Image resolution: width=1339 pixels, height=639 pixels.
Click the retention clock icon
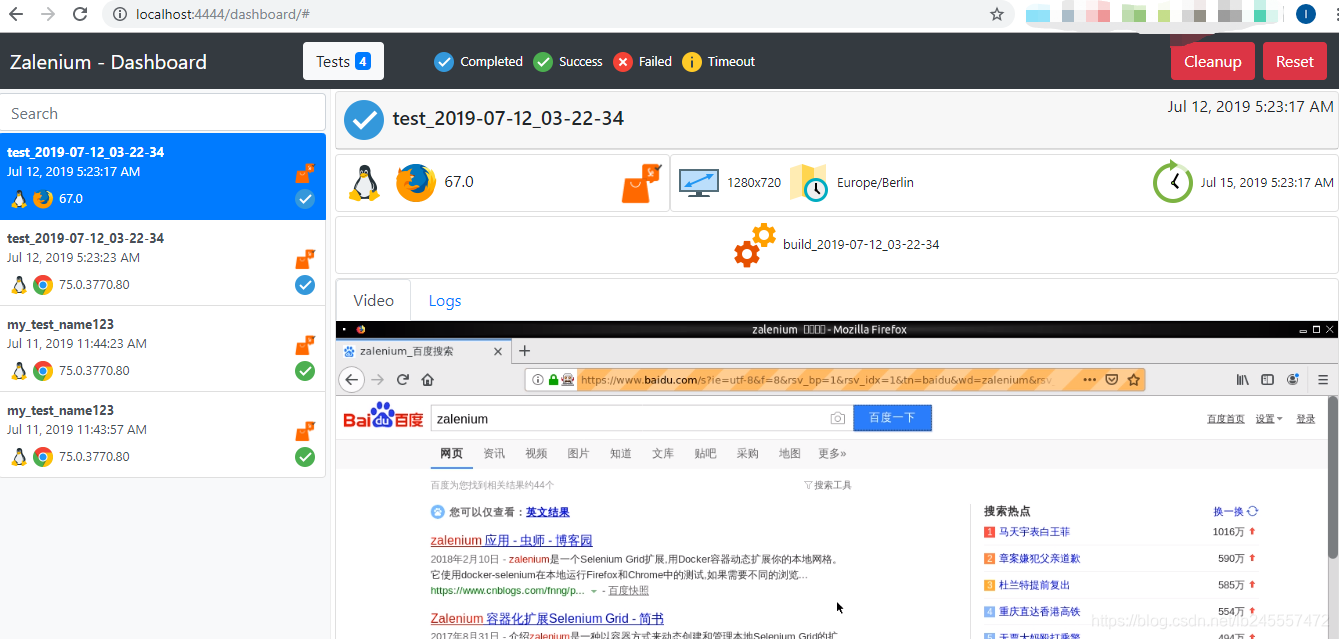pyautogui.click(x=1173, y=183)
